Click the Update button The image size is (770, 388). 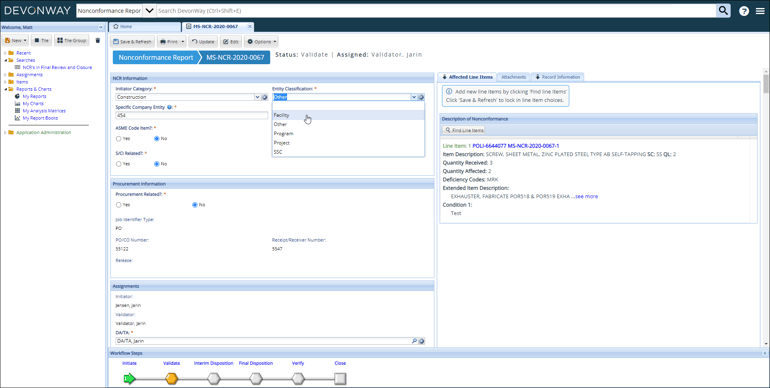point(203,42)
